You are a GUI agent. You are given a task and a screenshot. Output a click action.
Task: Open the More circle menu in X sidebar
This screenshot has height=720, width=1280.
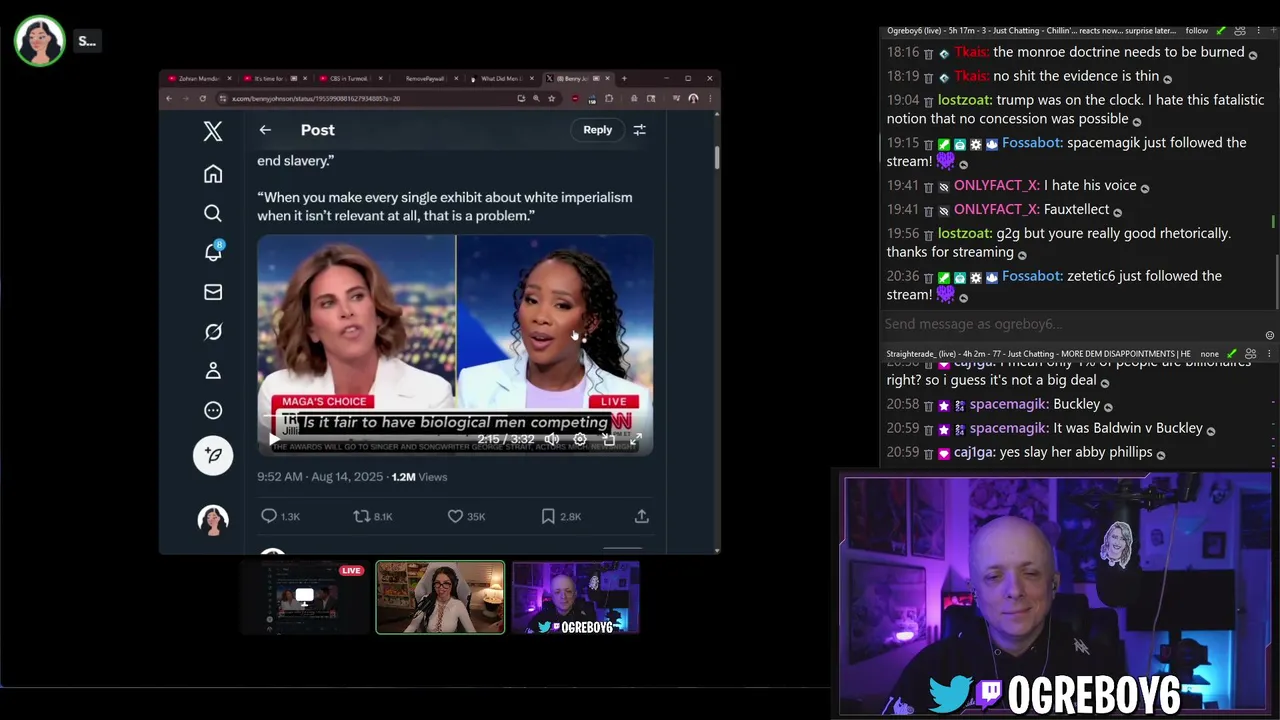tap(213, 410)
